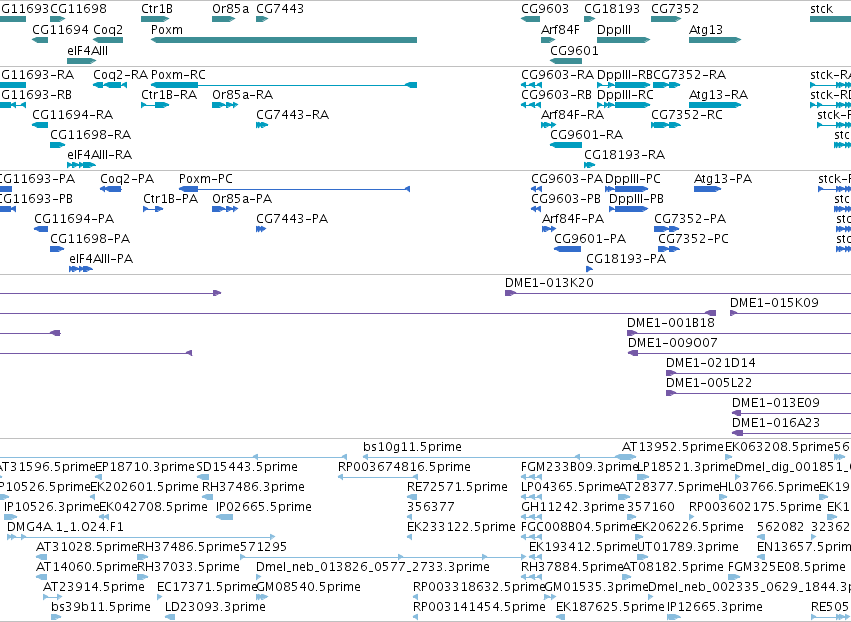851x622 pixels.
Task: Select the DME1-005L22 clone
Action: point(759,393)
